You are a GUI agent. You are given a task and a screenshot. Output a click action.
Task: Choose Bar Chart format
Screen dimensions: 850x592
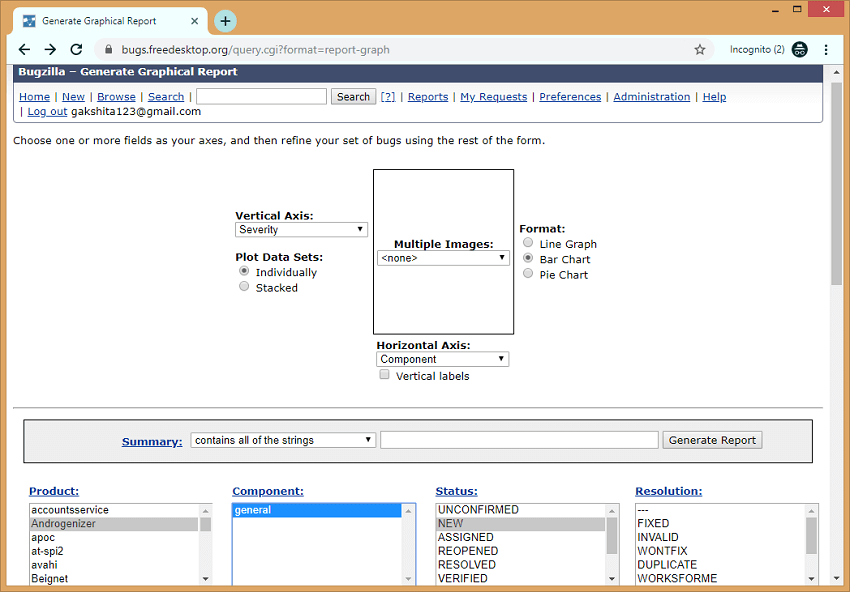point(528,258)
